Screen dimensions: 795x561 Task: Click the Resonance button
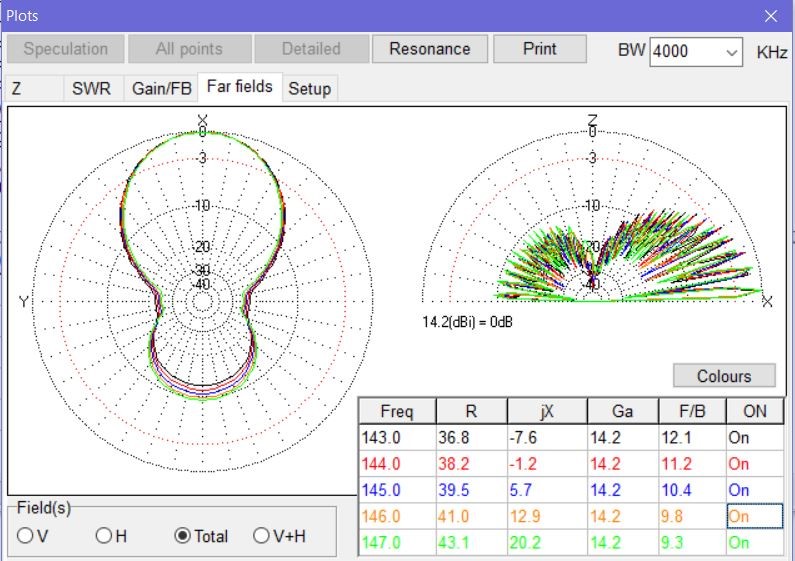[430, 49]
